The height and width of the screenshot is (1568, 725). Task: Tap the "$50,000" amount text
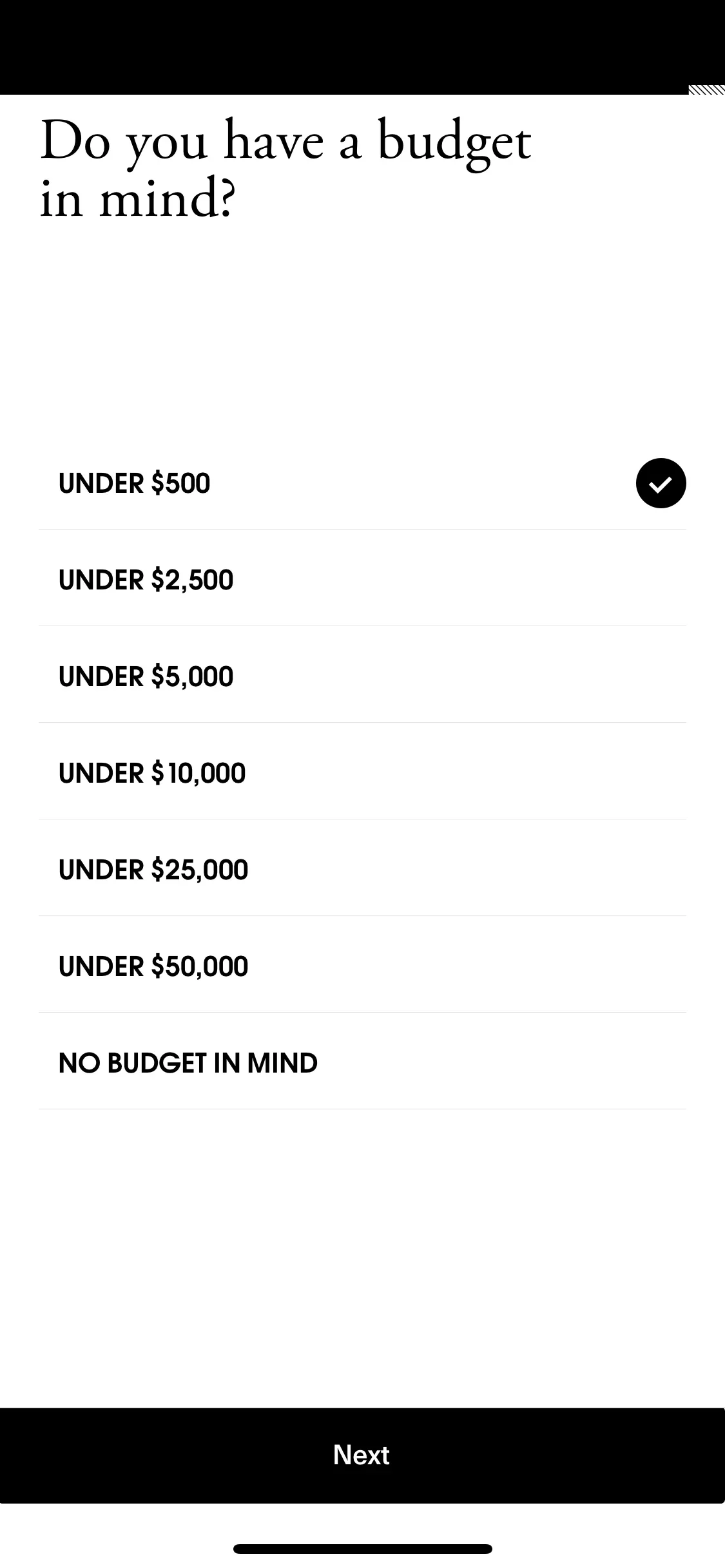point(200,967)
